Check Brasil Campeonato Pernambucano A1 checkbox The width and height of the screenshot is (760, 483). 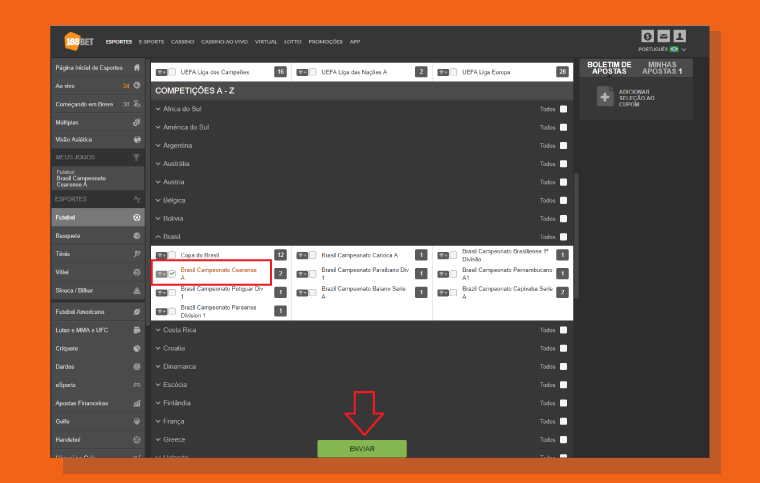click(453, 274)
